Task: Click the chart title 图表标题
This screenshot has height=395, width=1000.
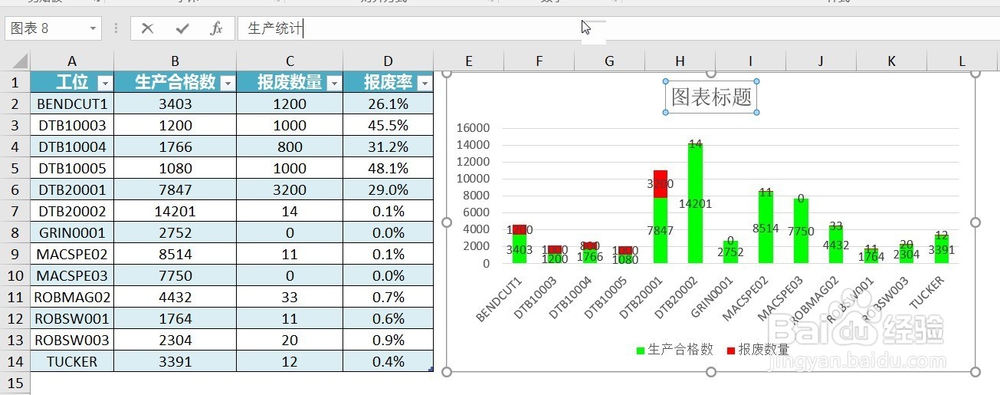Action: [712, 97]
